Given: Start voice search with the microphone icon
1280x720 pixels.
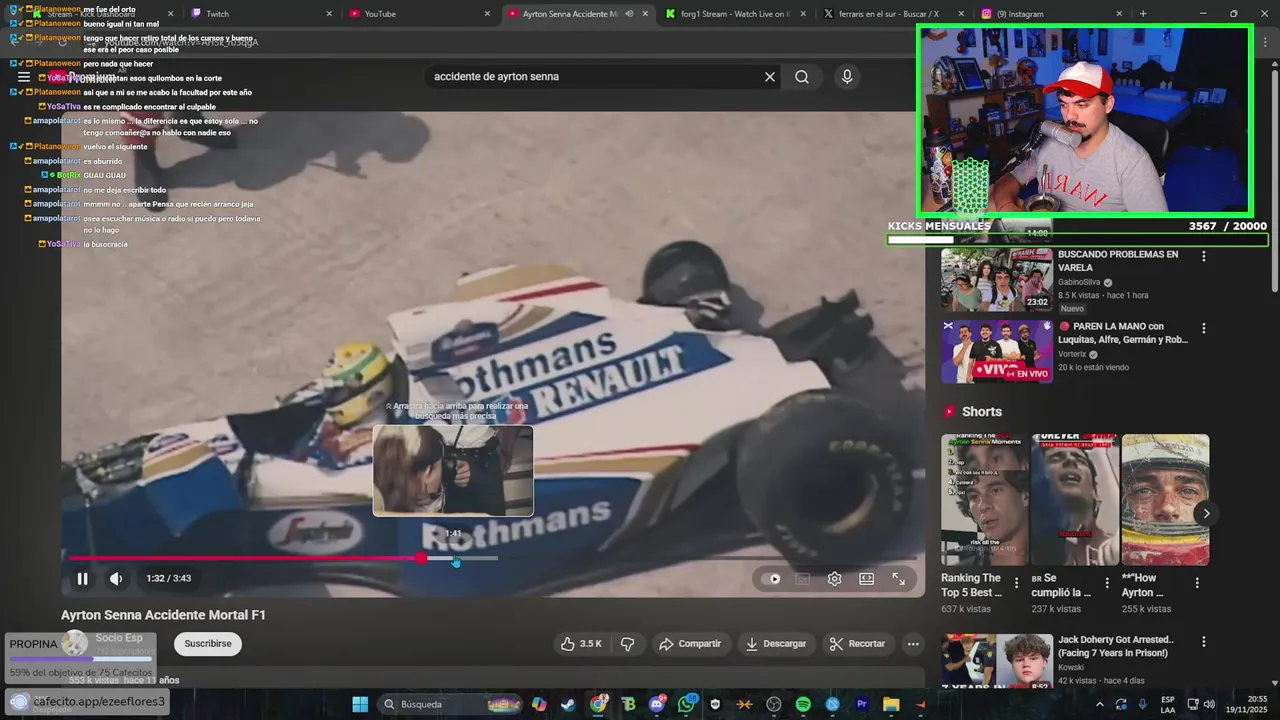Looking at the screenshot, I should tap(847, 77).
